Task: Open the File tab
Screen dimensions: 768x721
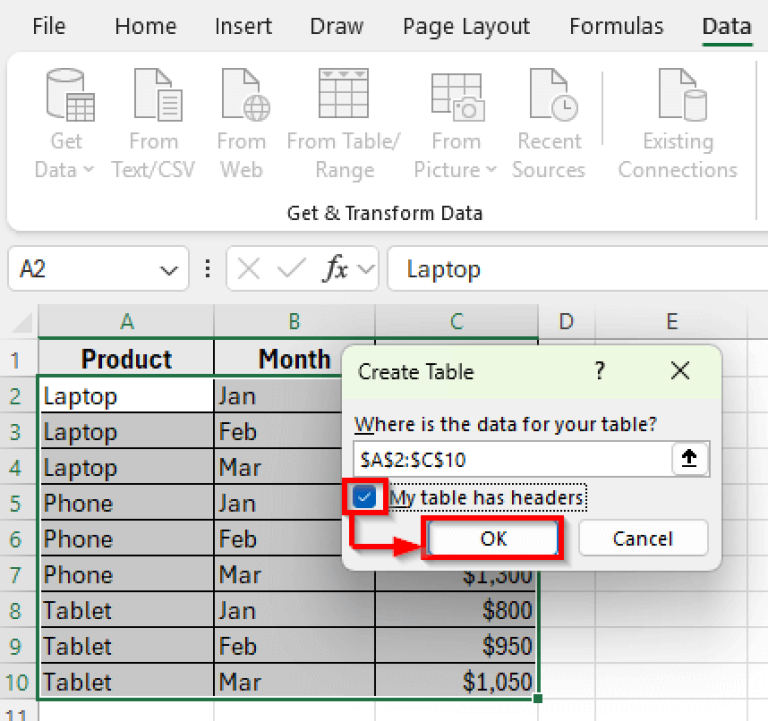Action: 48,26
